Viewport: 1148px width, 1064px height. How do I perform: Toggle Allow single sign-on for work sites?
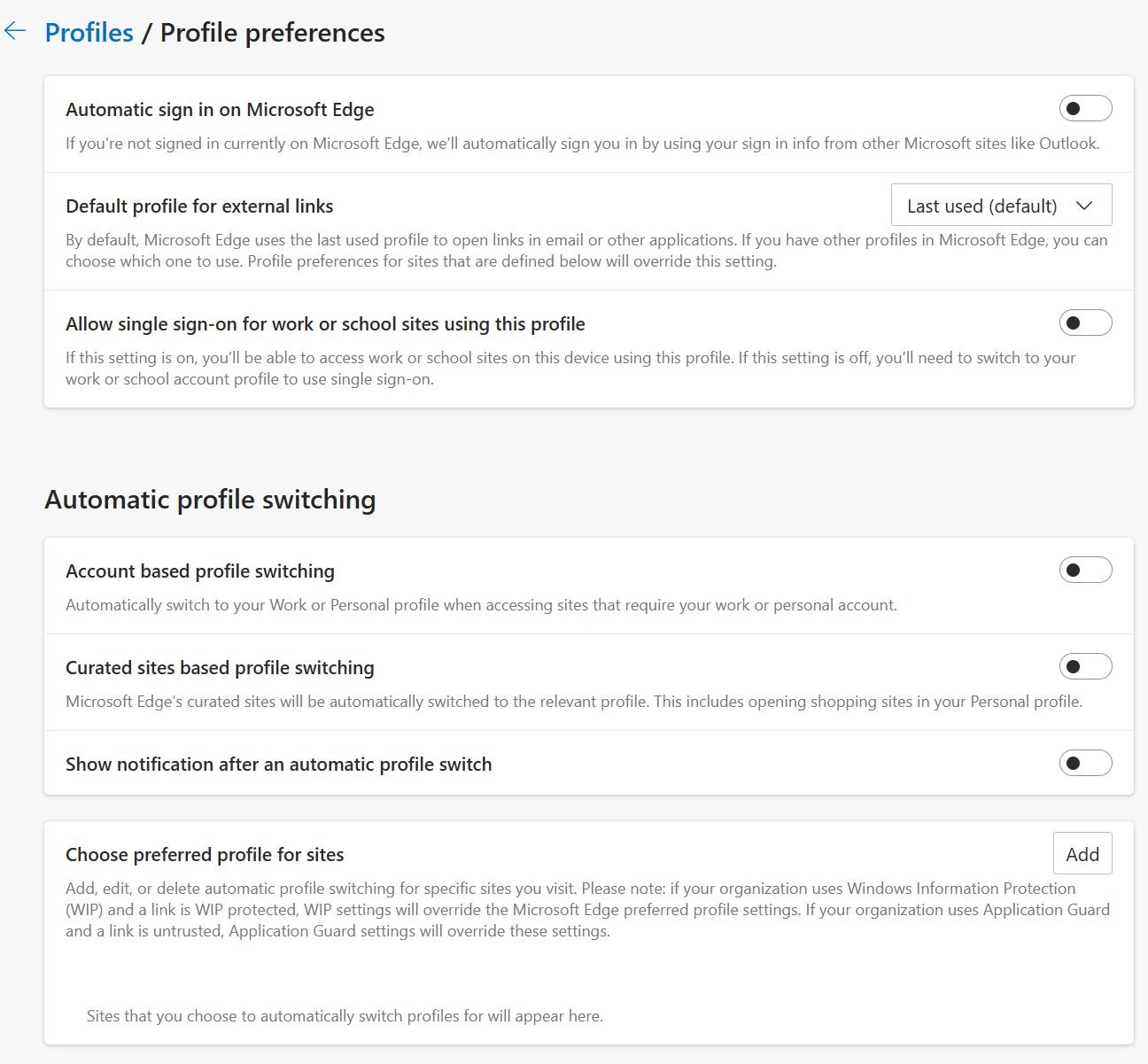[1085, 322]
